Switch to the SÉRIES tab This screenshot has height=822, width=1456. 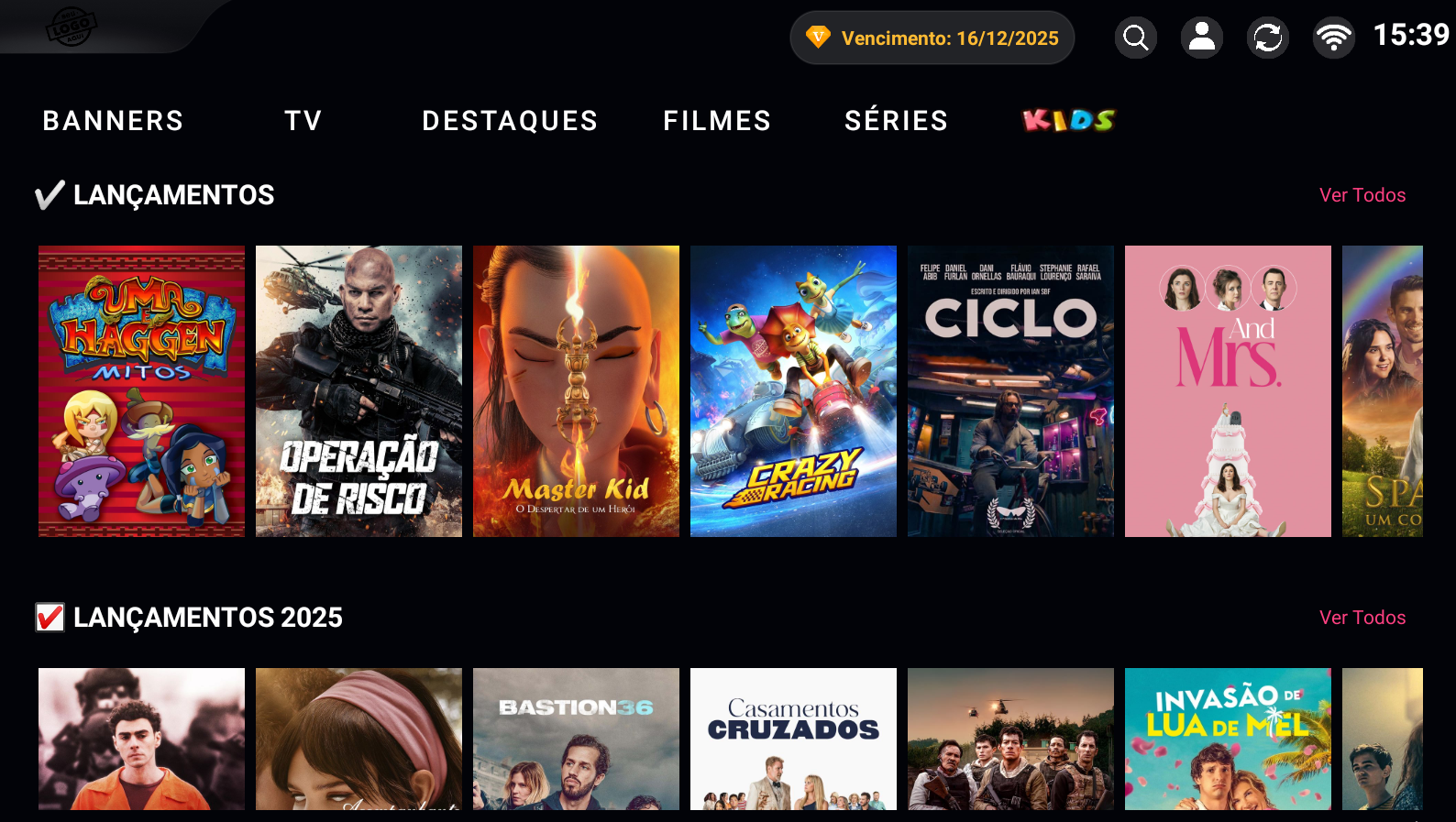tap(897, 121)
